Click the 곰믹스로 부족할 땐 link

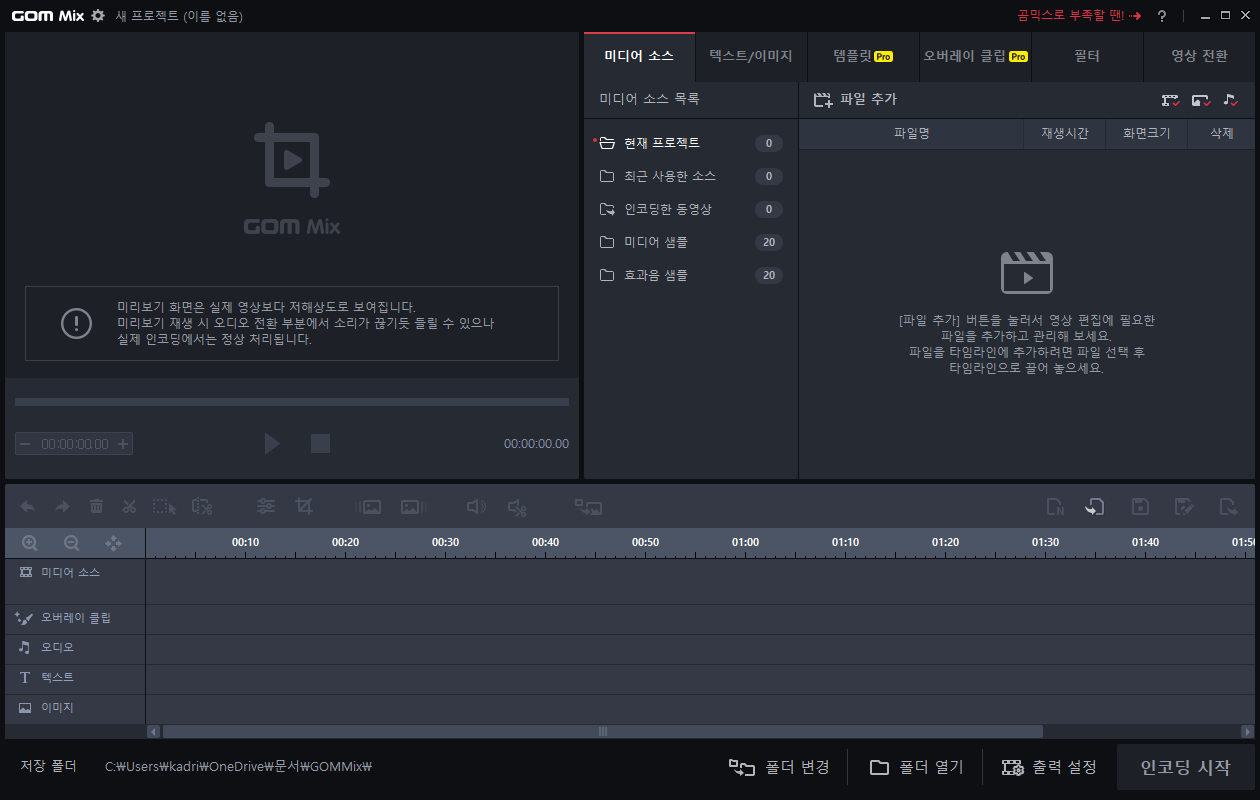point(1079,16)
